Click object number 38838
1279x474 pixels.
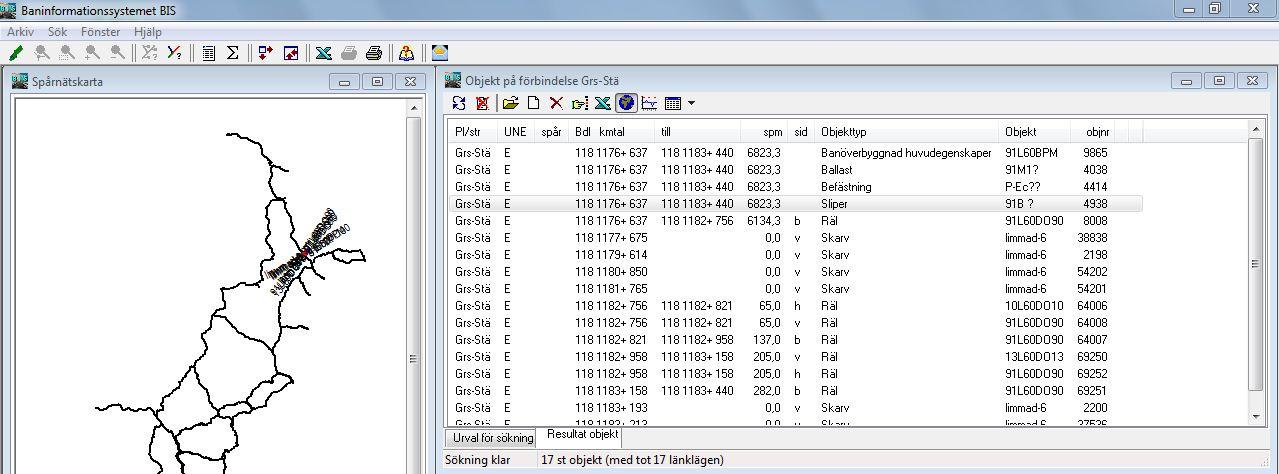[1092, 238]
